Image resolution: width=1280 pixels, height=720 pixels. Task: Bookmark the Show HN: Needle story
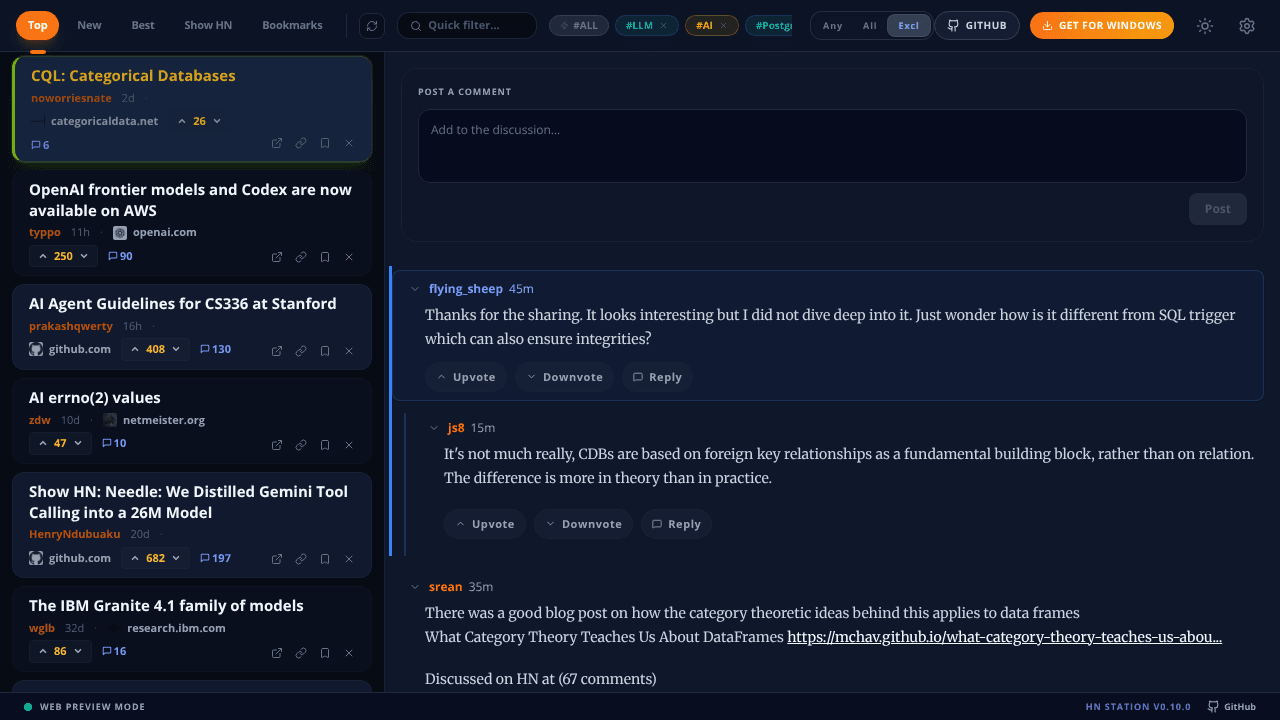[325, 559]
